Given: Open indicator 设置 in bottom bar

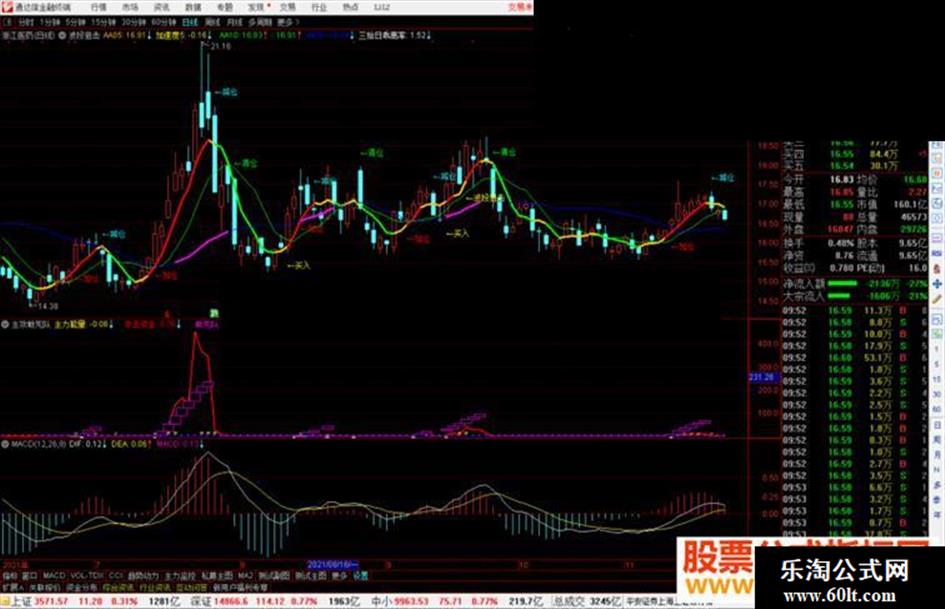Looking at the screenshot, I should coord(360,576).
